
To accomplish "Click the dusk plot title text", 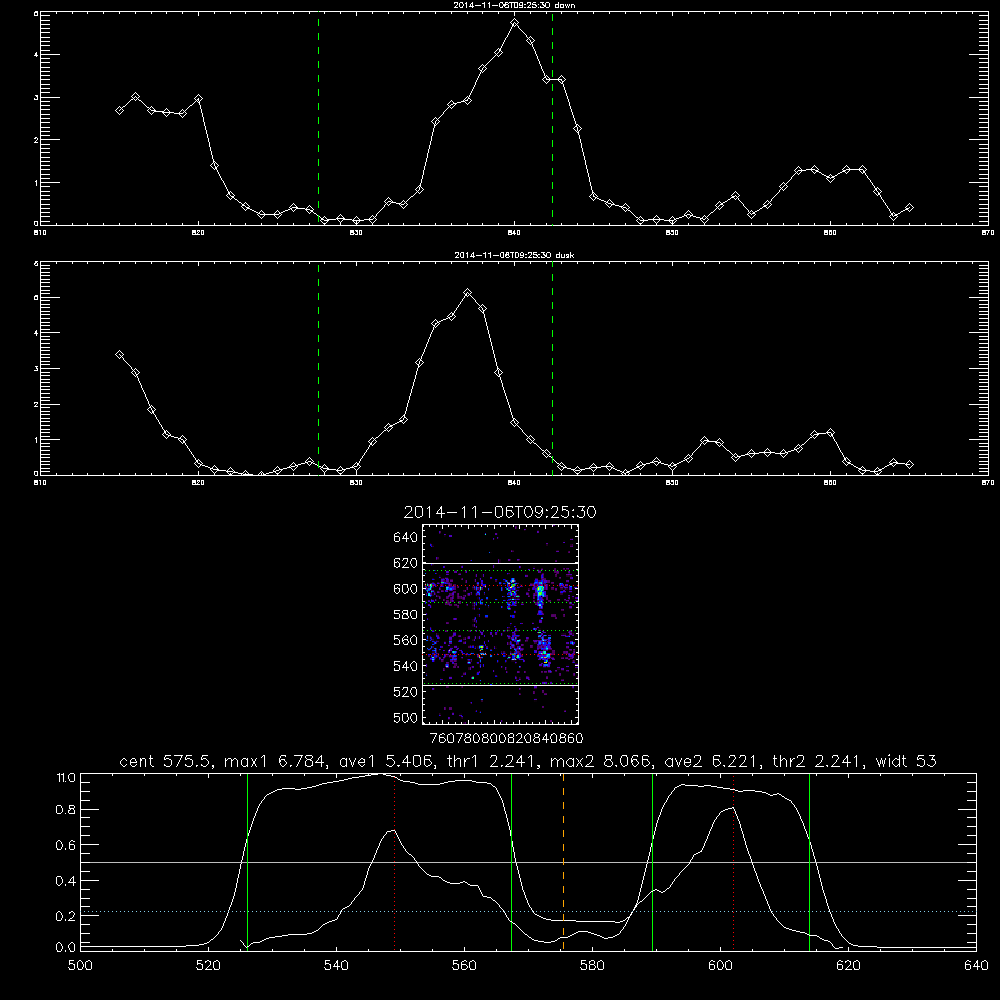I will pos(514,255).
